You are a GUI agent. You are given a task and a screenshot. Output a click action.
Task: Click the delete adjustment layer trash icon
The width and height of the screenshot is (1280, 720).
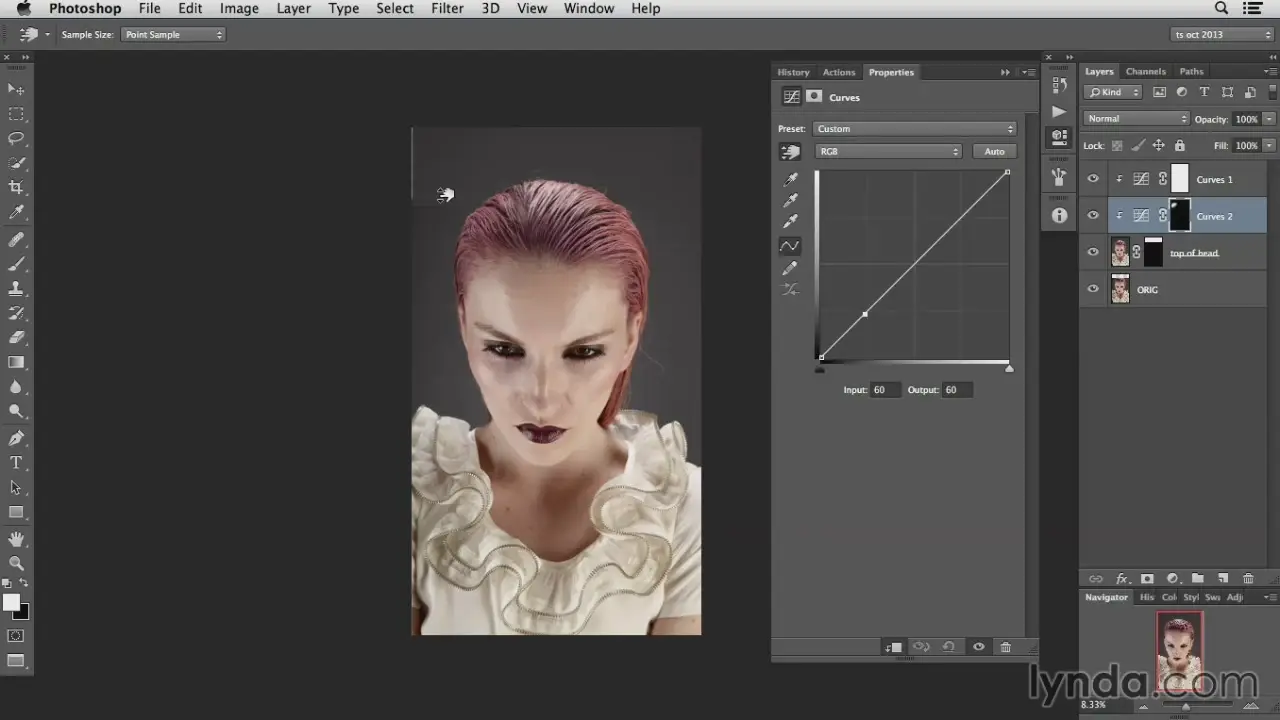click(1006, 647)
